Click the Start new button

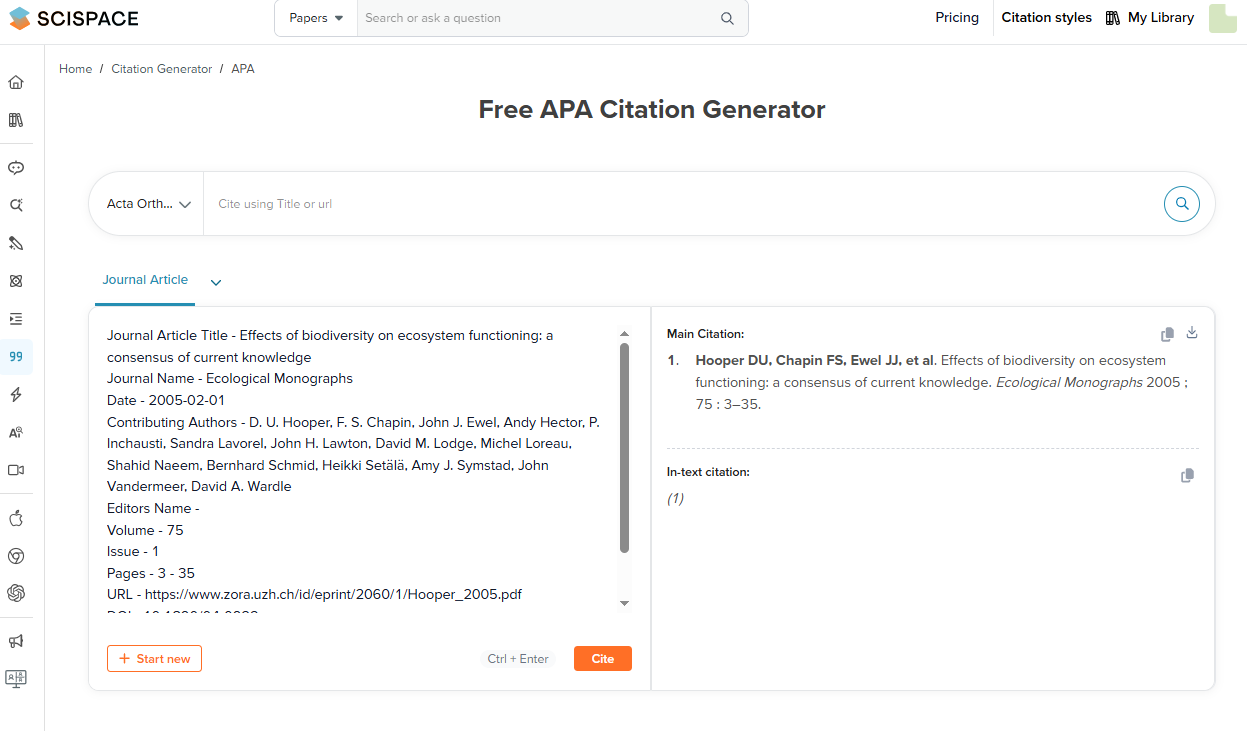[x=154, y=658]
